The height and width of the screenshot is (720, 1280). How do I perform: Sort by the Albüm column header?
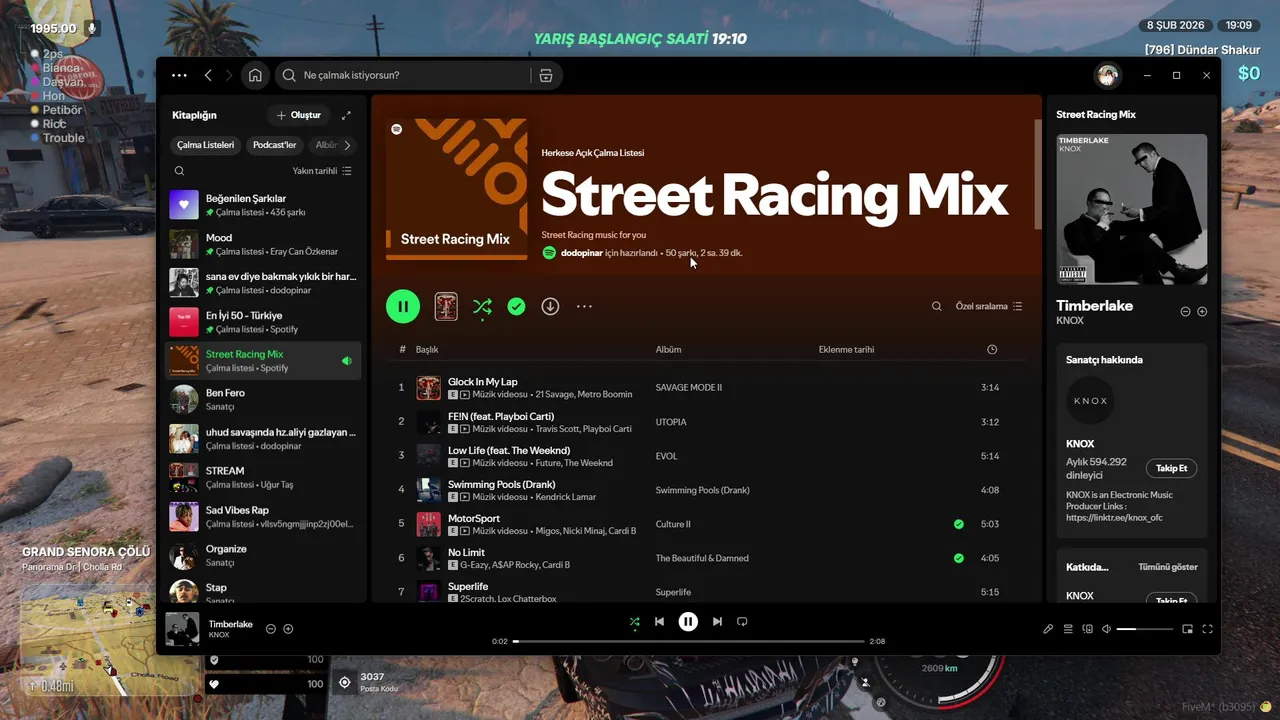click(668, 349)
